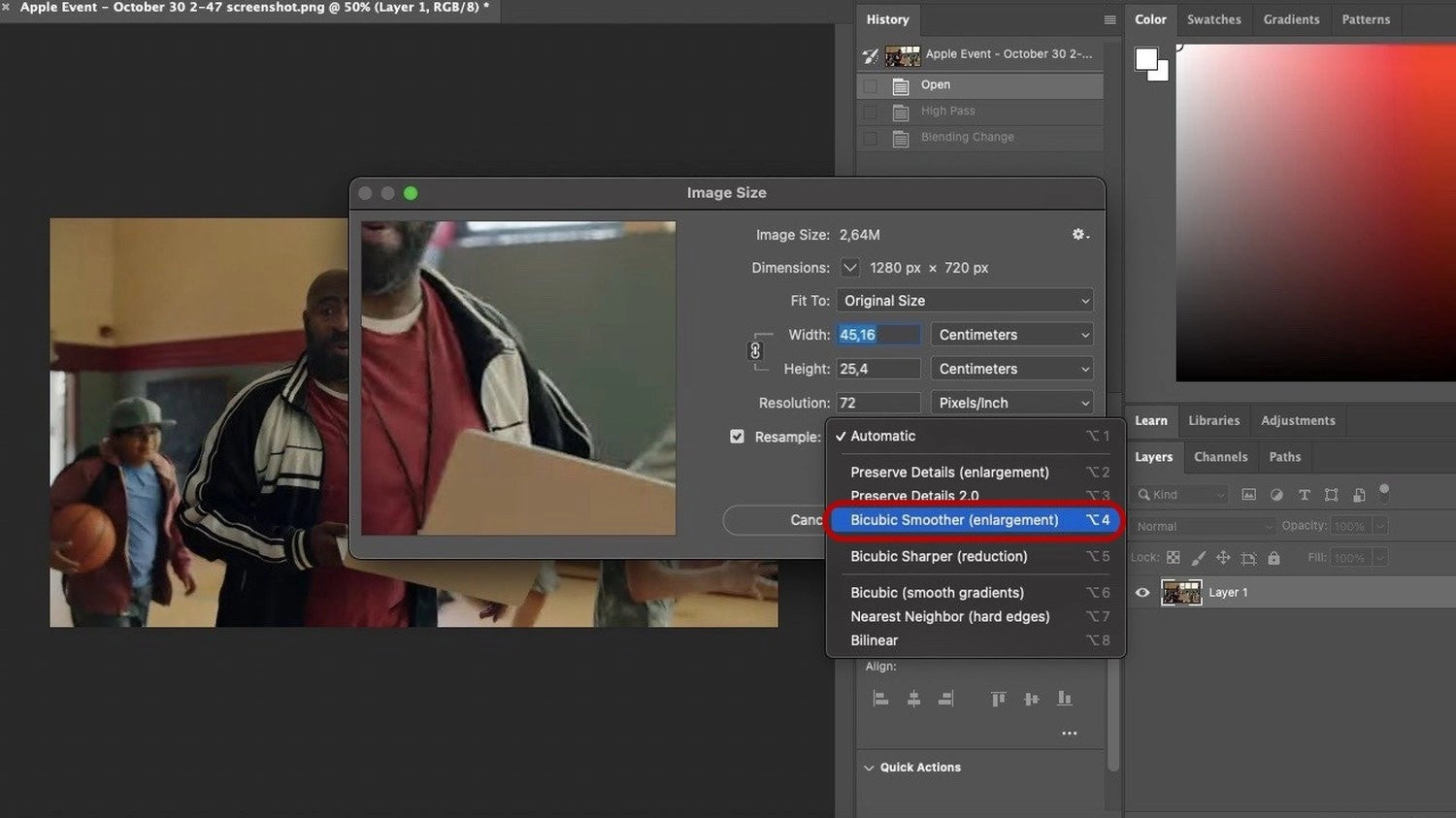Choose Automatic resample option
The width and height of the screenshot is (1456, 818).
(x=976, y=437)
